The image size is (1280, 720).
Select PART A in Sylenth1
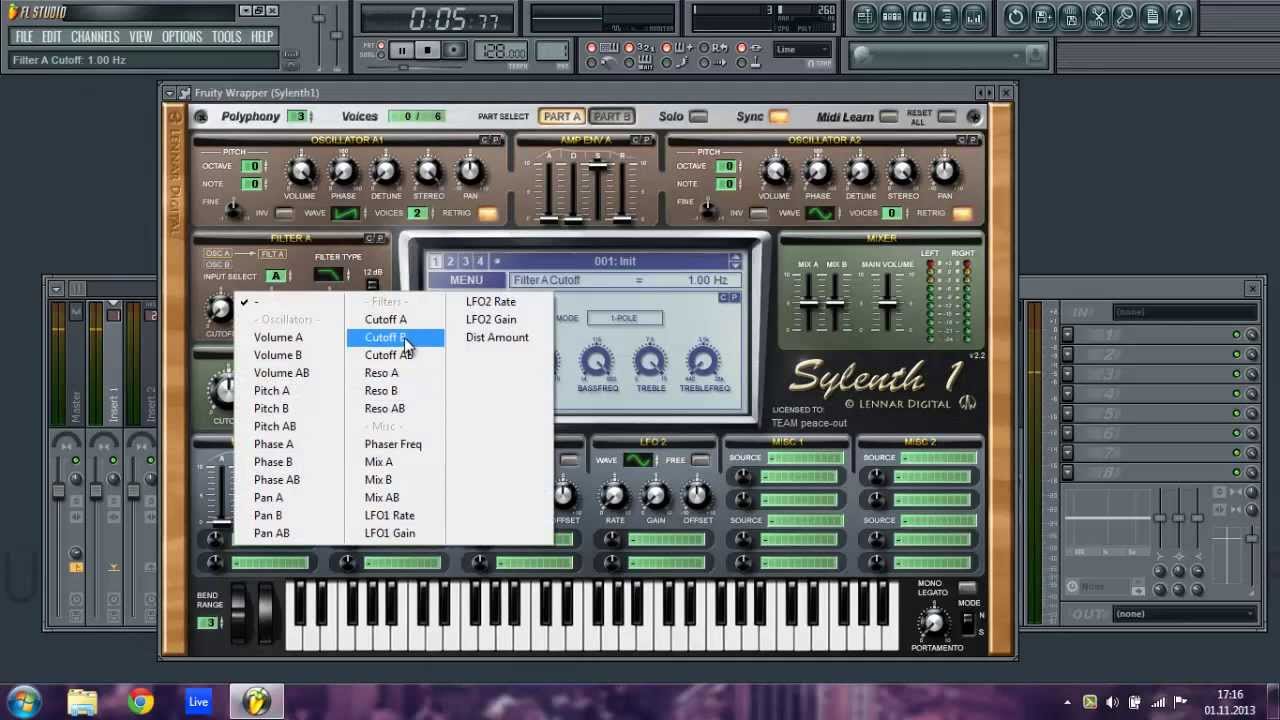click(x=562, y=117)
